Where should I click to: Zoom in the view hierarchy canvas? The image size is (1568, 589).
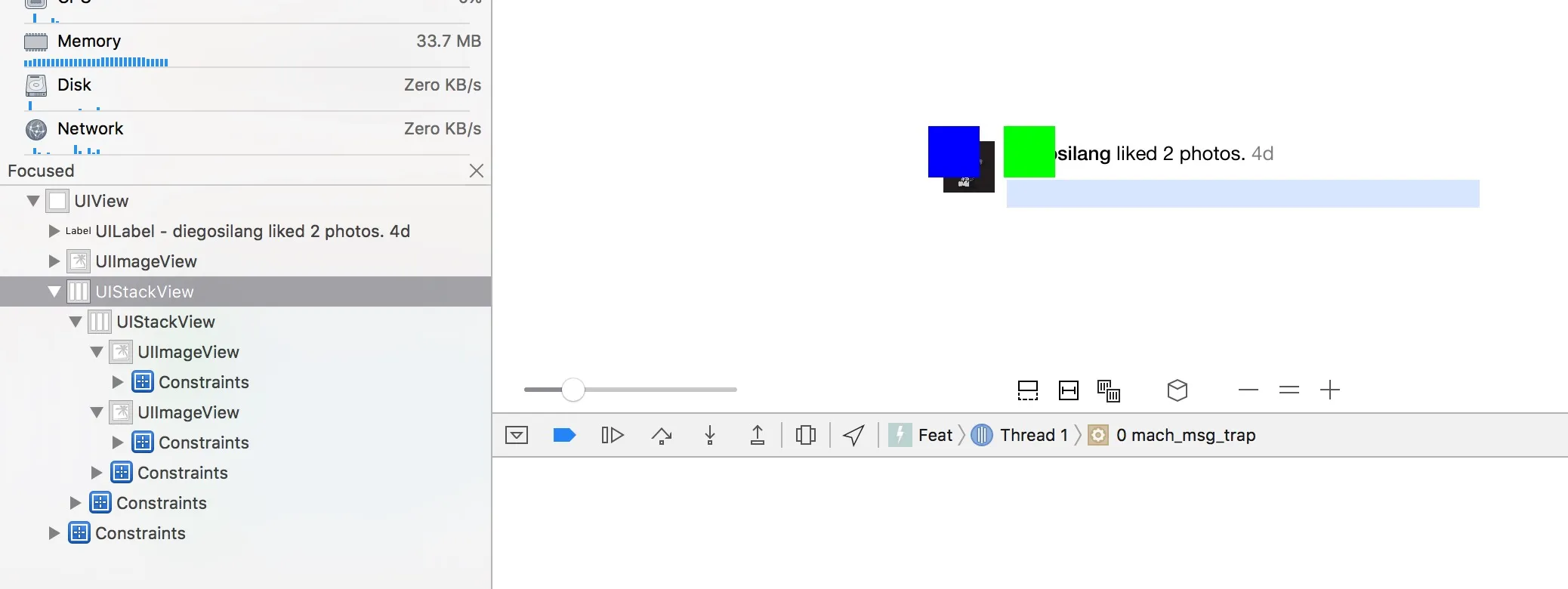1330,390
